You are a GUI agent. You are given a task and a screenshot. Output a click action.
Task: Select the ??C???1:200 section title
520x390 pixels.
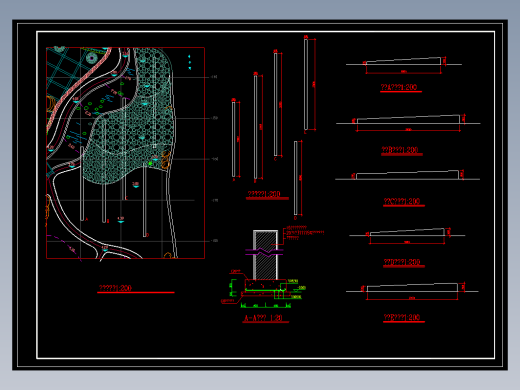402,201
